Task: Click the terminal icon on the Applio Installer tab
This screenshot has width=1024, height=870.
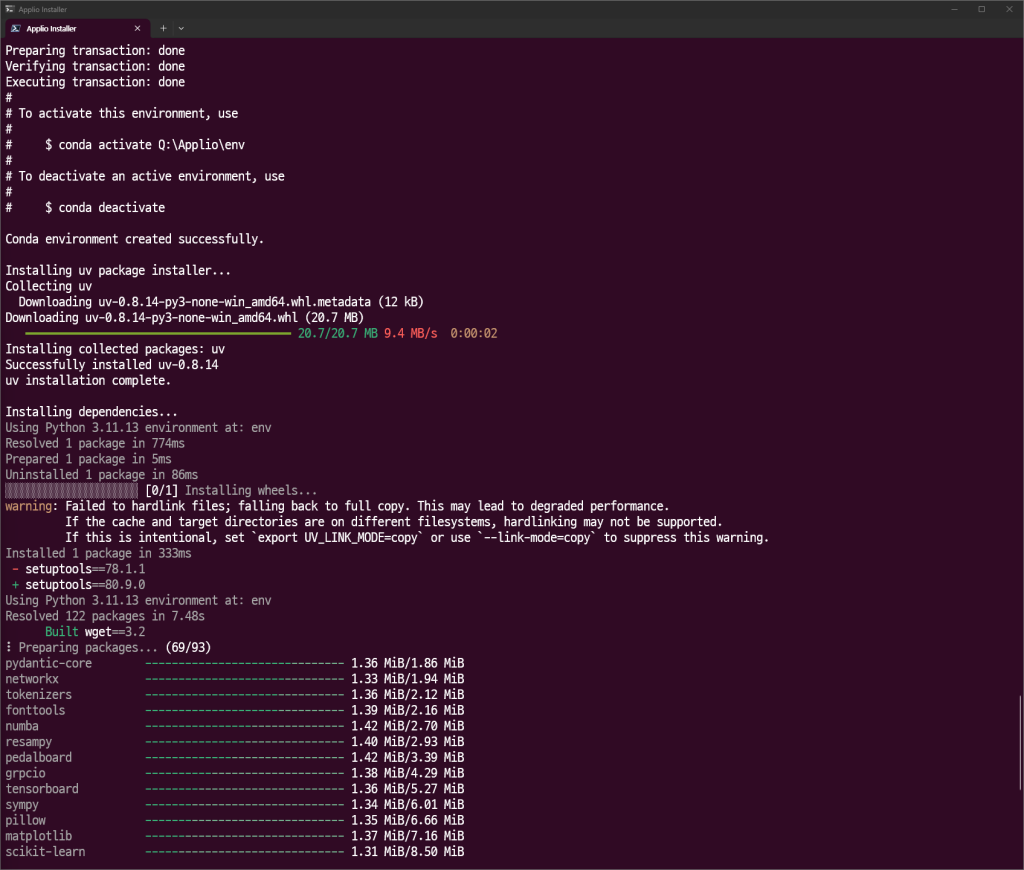Action: [16, 28]
